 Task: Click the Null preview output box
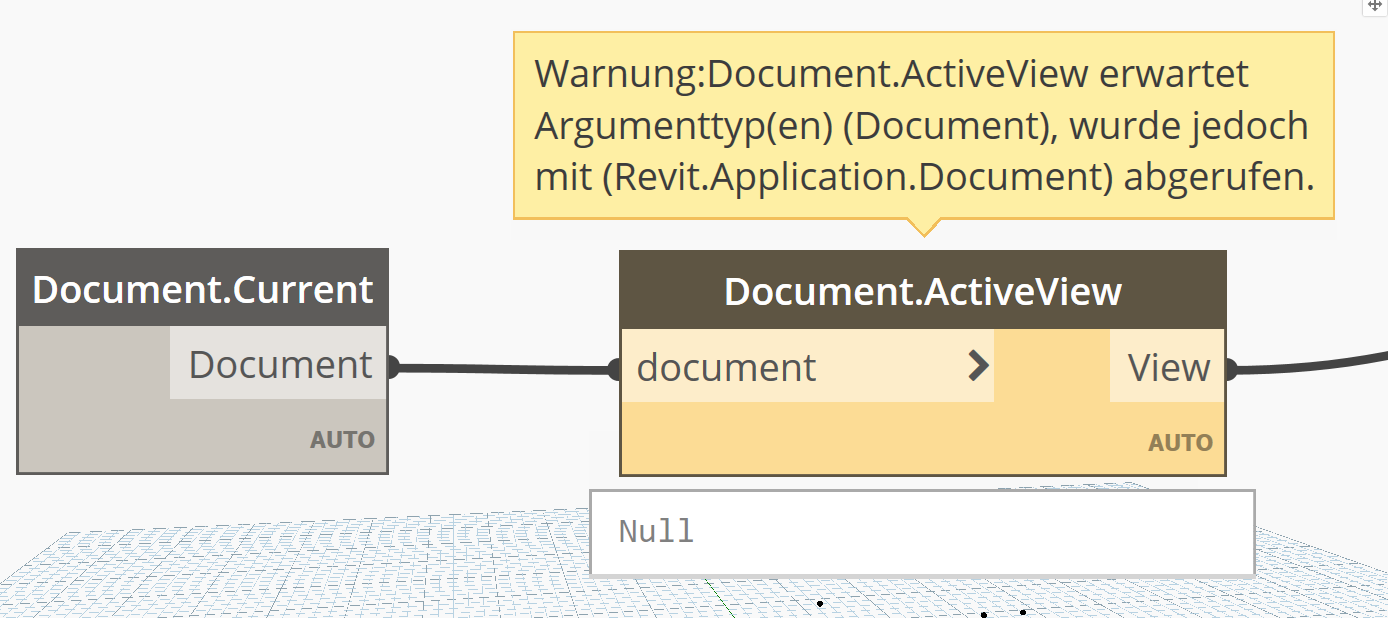coord(920,532)
